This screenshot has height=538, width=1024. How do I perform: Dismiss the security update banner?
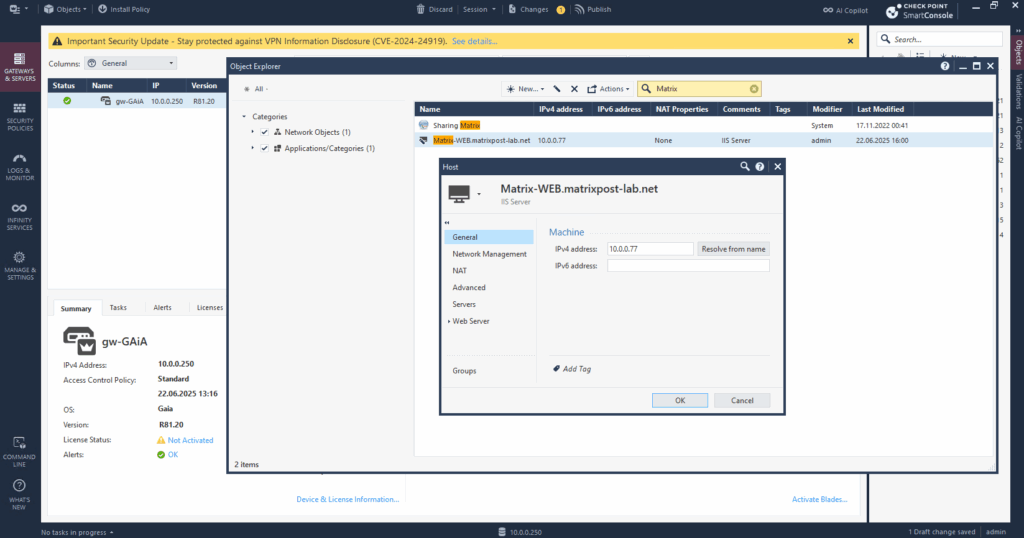(x=850, y=41)
